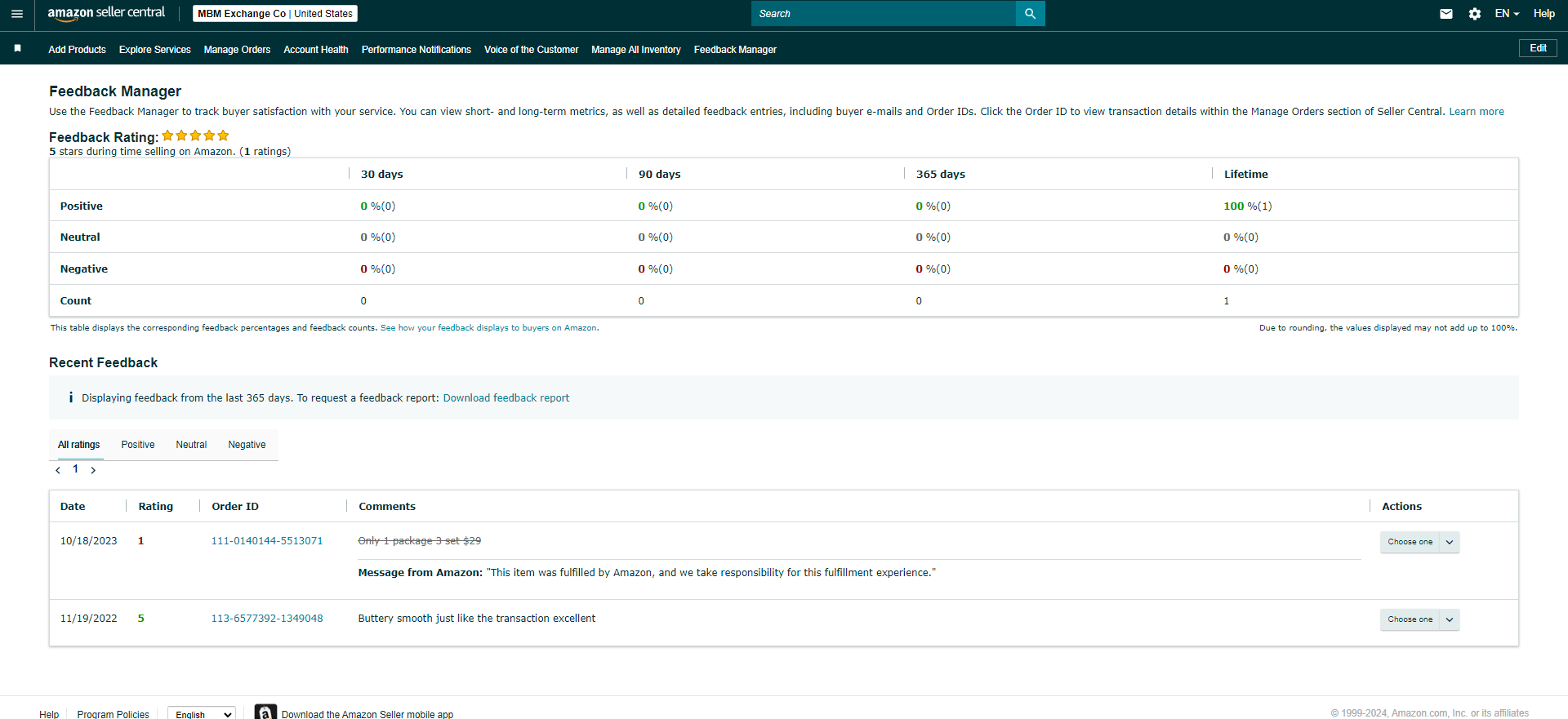Click the Learn more link
1568x719 pixels.
[x=1477, y=112]
